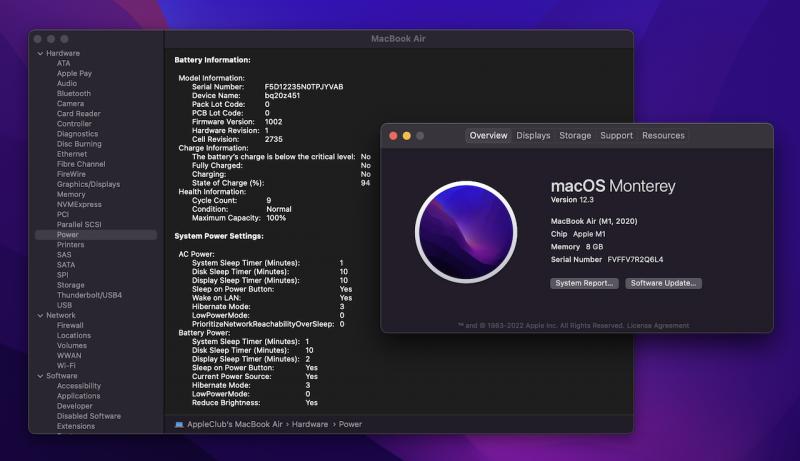800x461 pixels.
Task: Select Apple Pay in the sidebar
Action: pyautogui.click(x=74, y=73)
